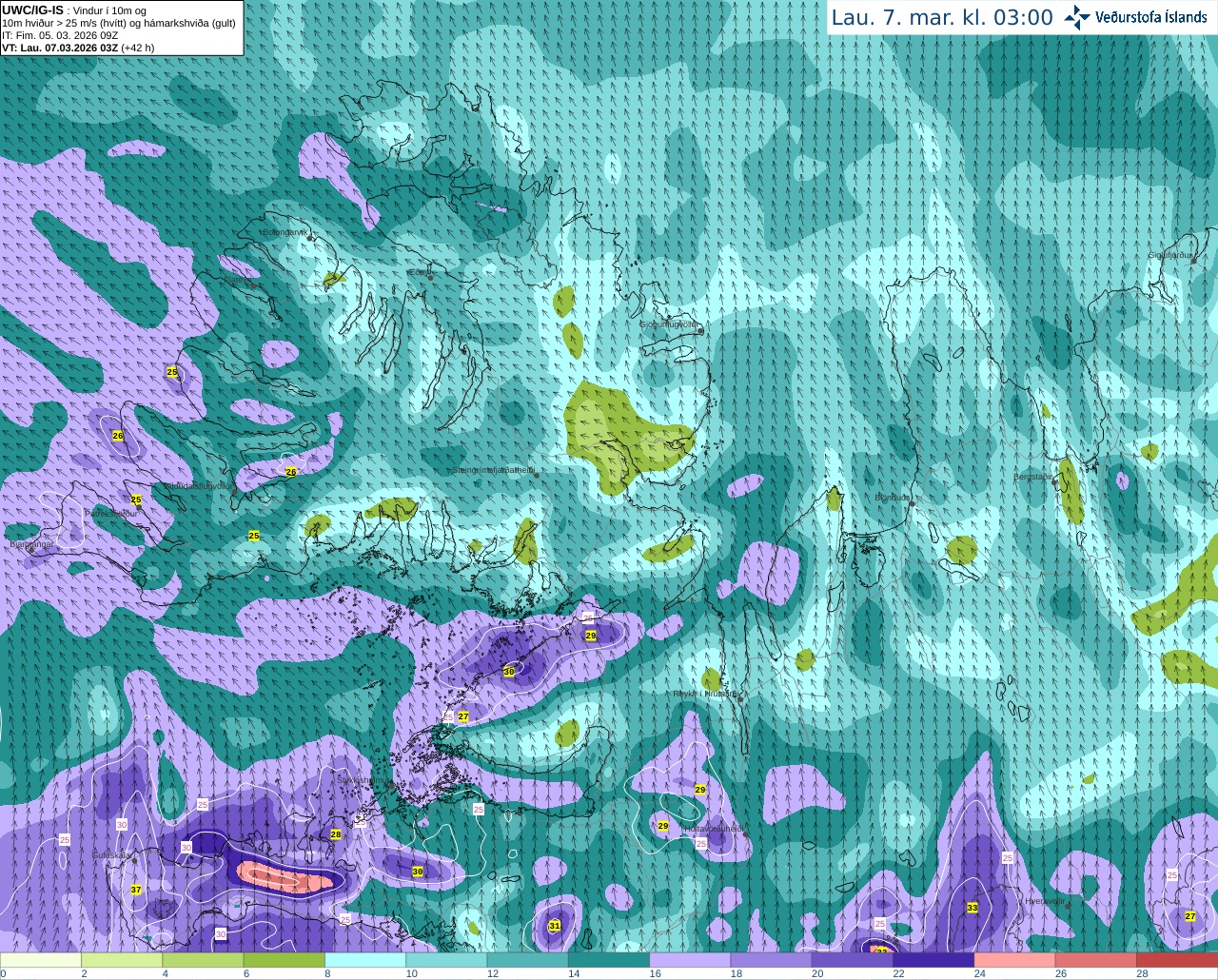This screenshot has width=1218, height=980.
Task: Click the Holtavörðuheiði station label
Action: [715, 829]
